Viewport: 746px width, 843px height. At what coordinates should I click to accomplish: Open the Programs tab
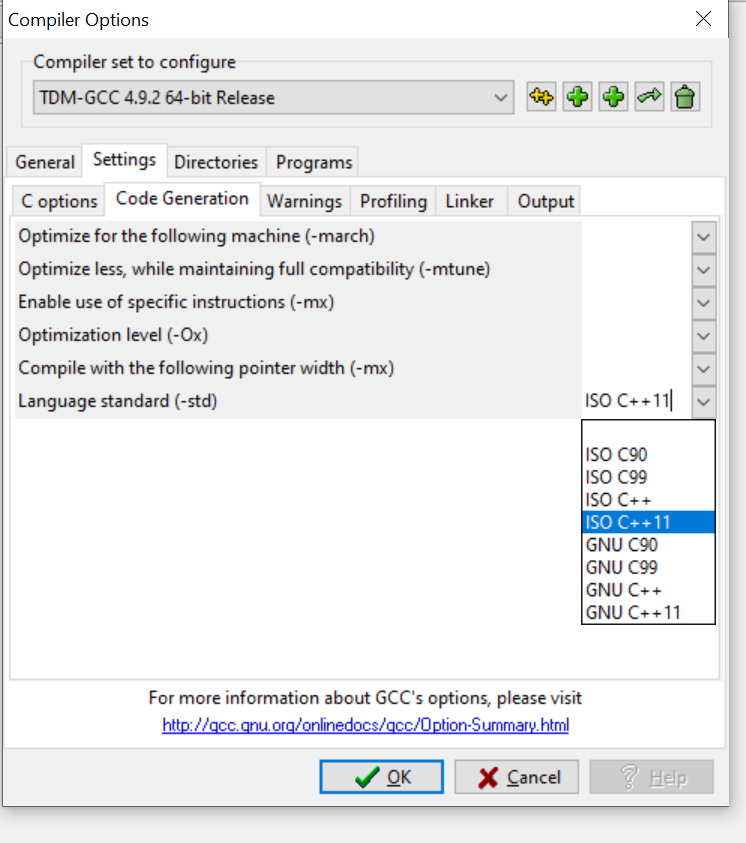314,162
